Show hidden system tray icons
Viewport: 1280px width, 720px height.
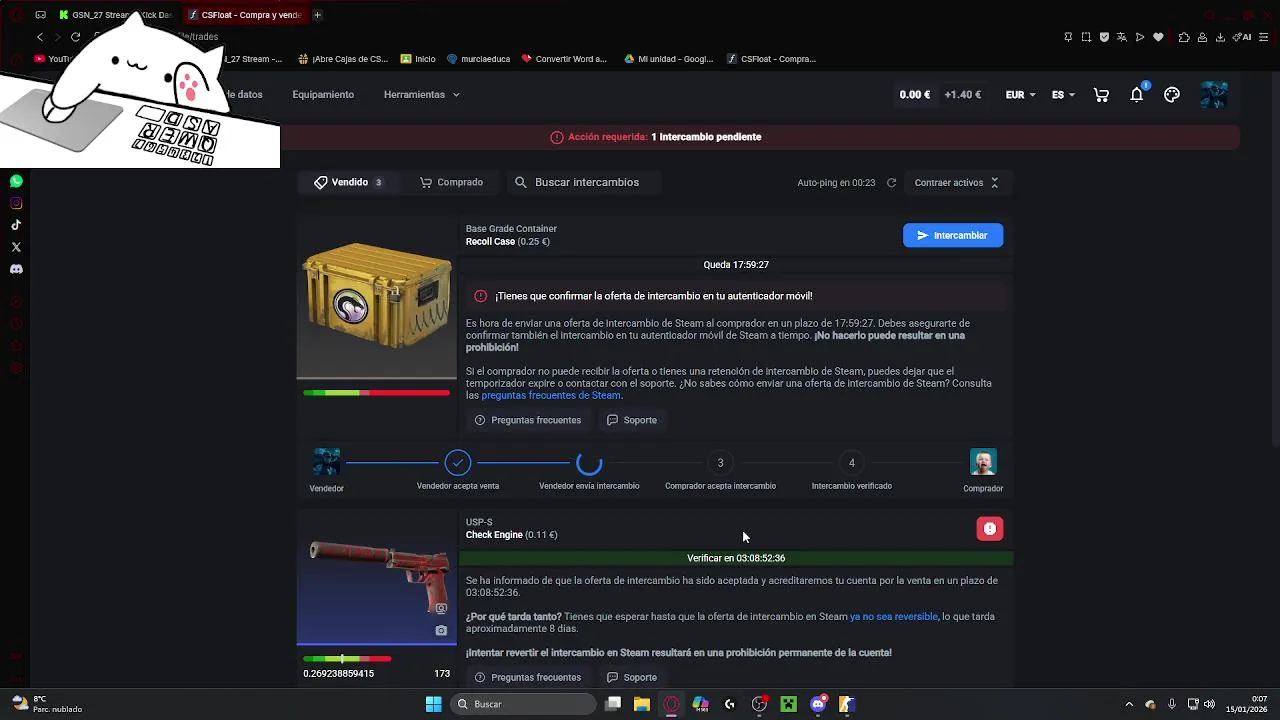point(1129,704)
